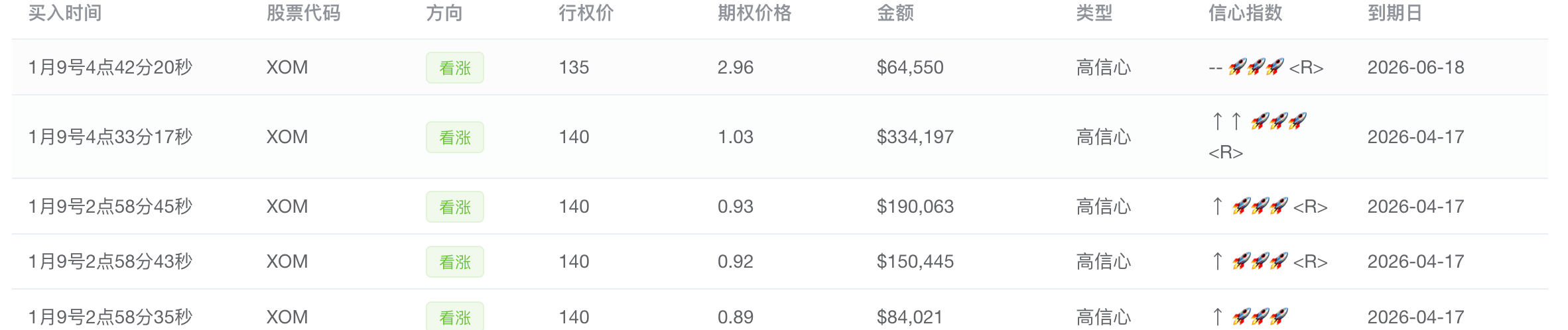Click the 到期日 column header
This screenshot has height=330, width=1568.
click(x=1395, y=13)
